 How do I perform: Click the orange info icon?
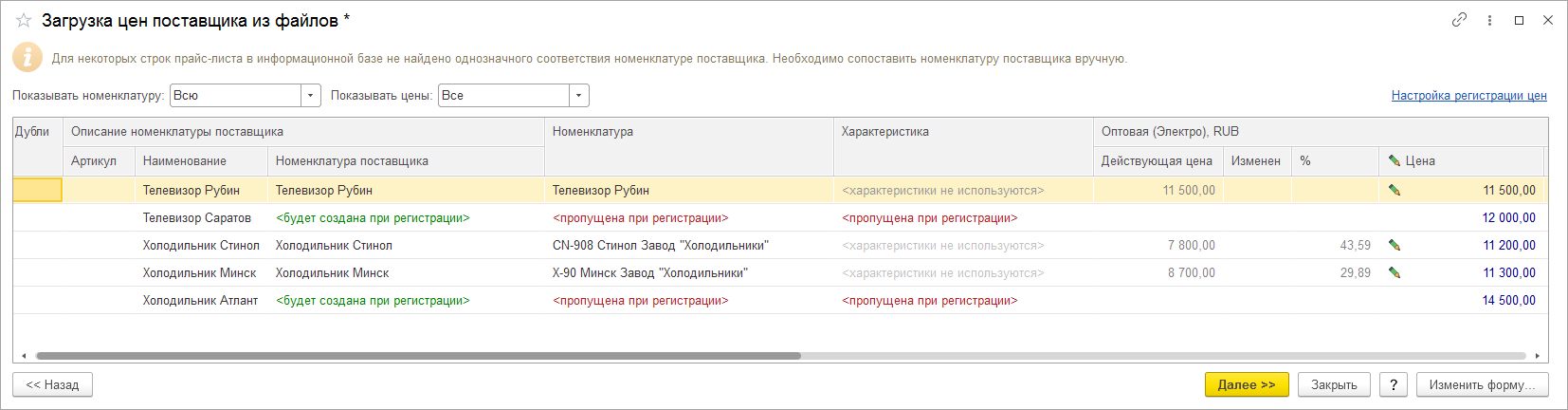[x=27, y=57]
